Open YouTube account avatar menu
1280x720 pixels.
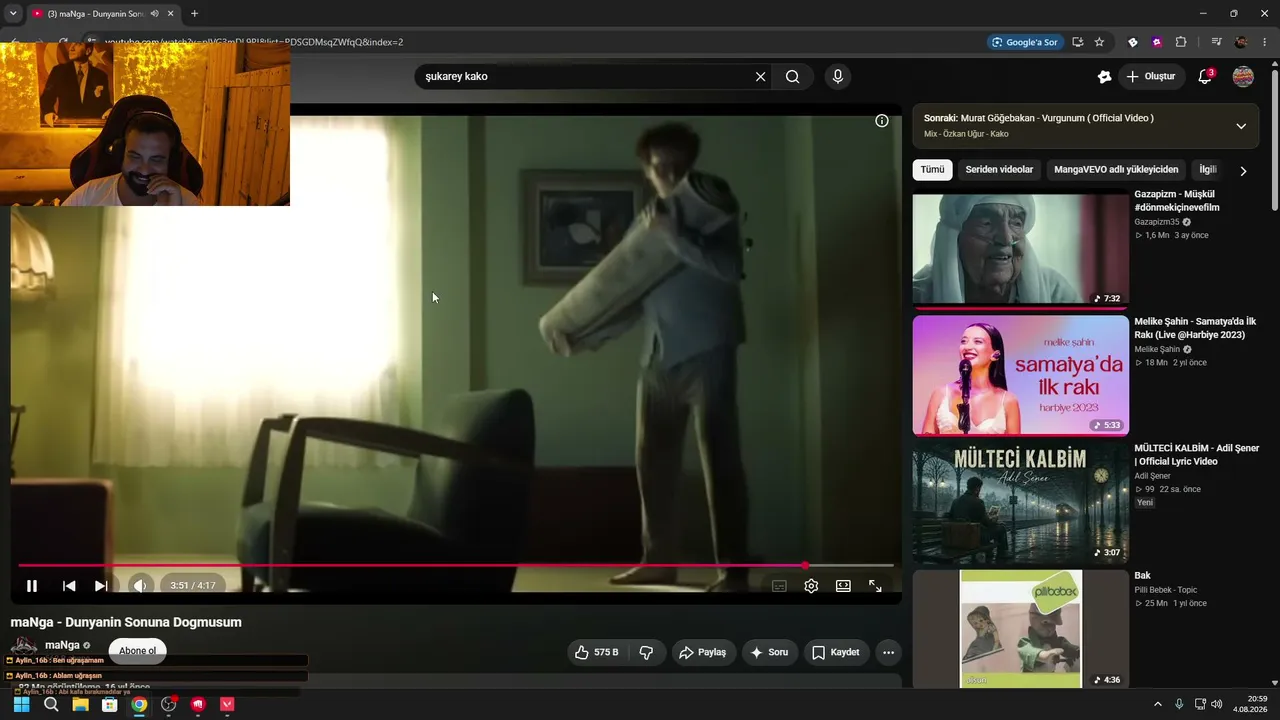click(x=1243, y=77)
